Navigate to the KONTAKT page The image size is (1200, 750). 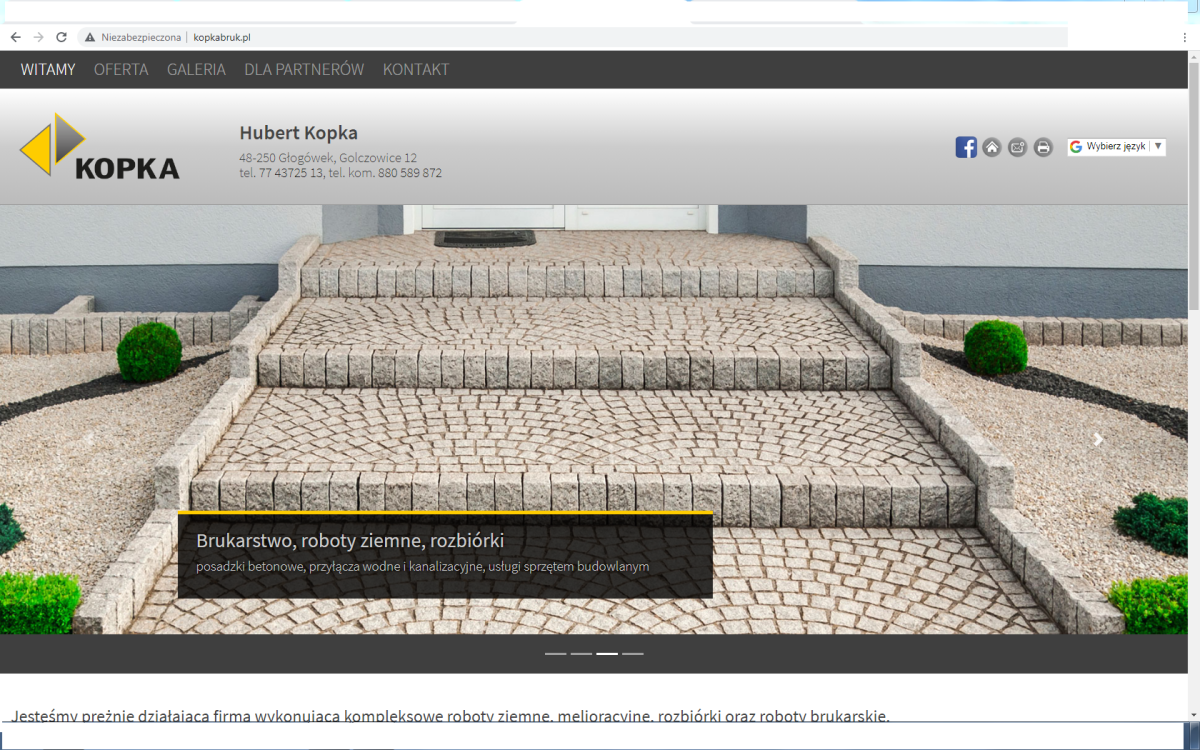point(416,70)
